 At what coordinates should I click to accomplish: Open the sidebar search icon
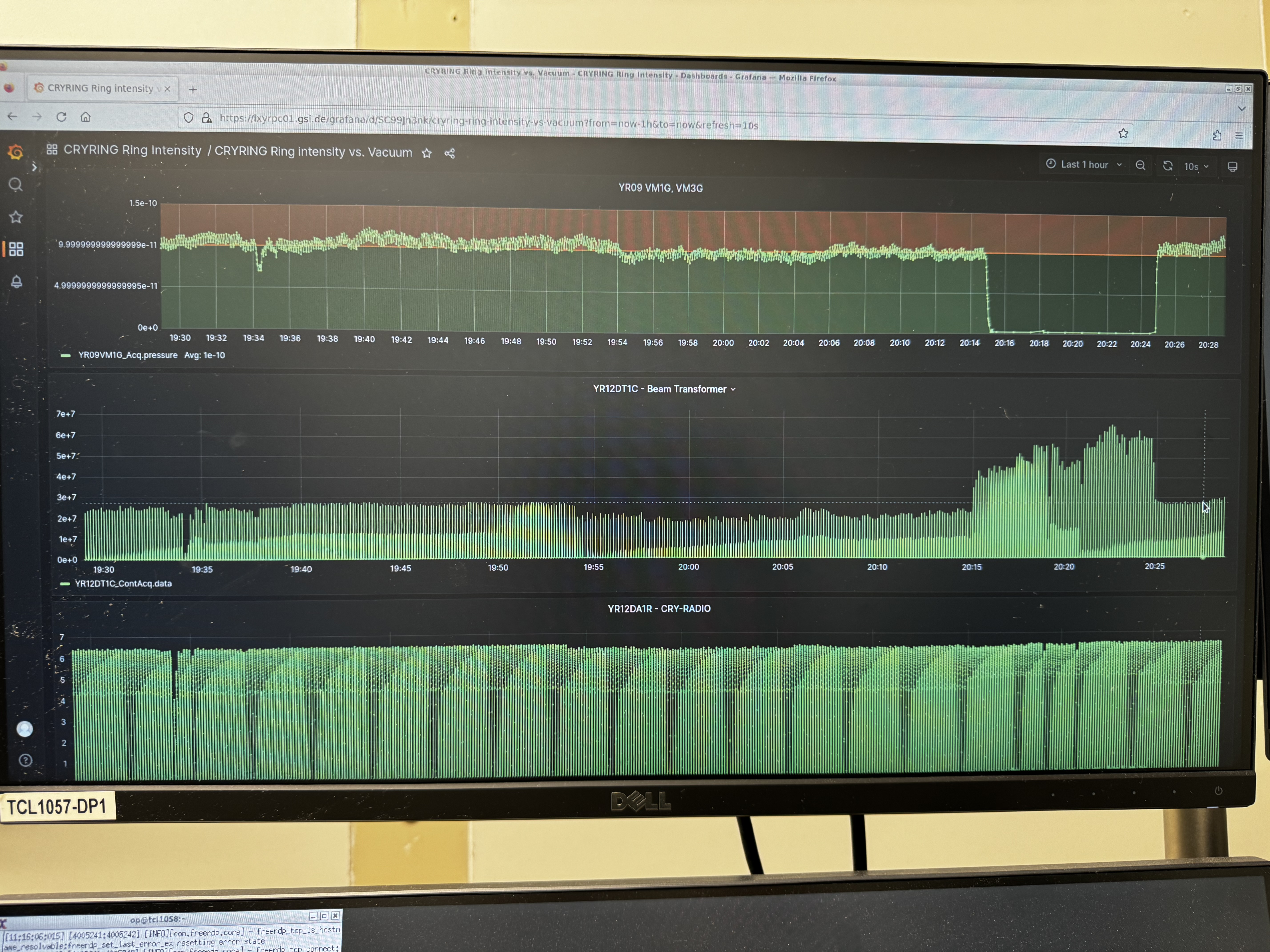coord(16,185)
